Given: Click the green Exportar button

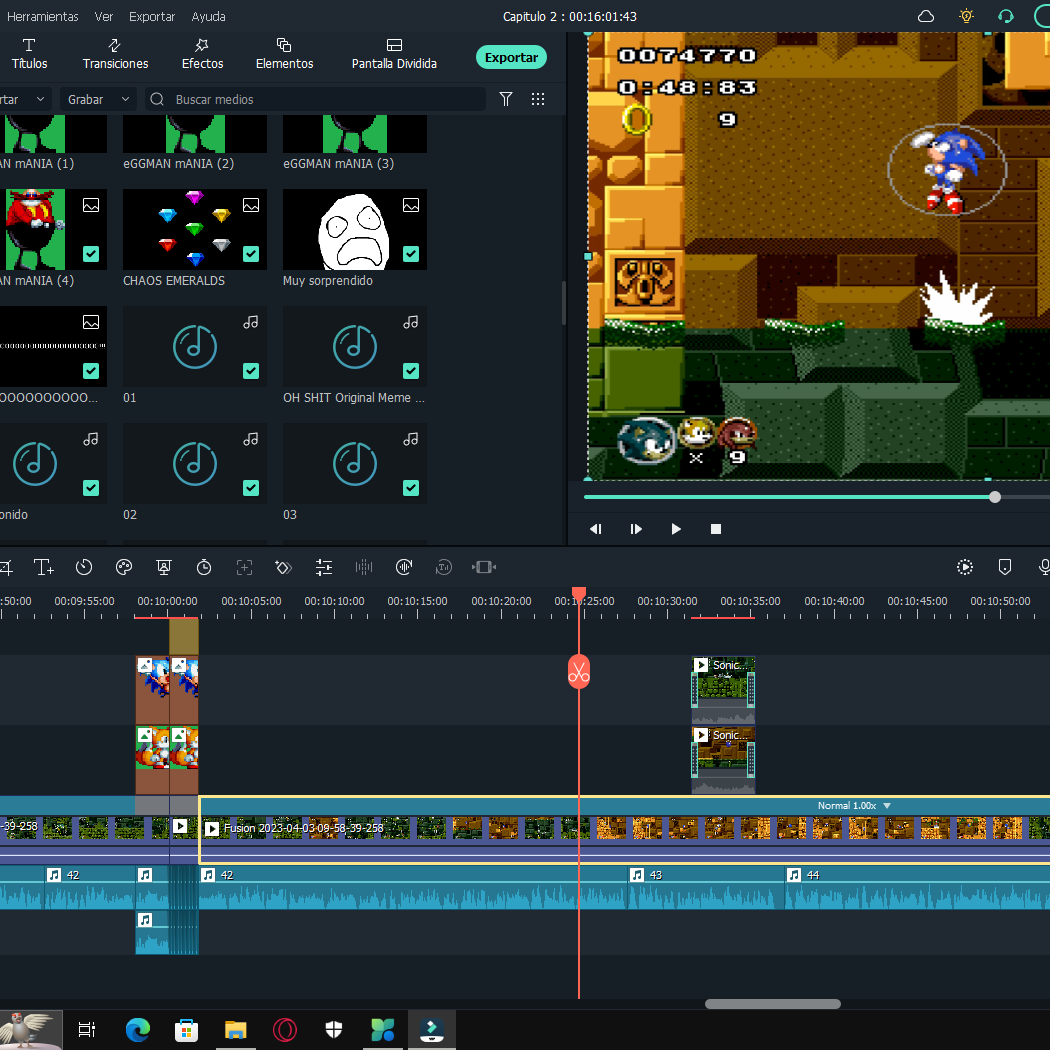Looking at the screenshot, I should pos(511,58).
